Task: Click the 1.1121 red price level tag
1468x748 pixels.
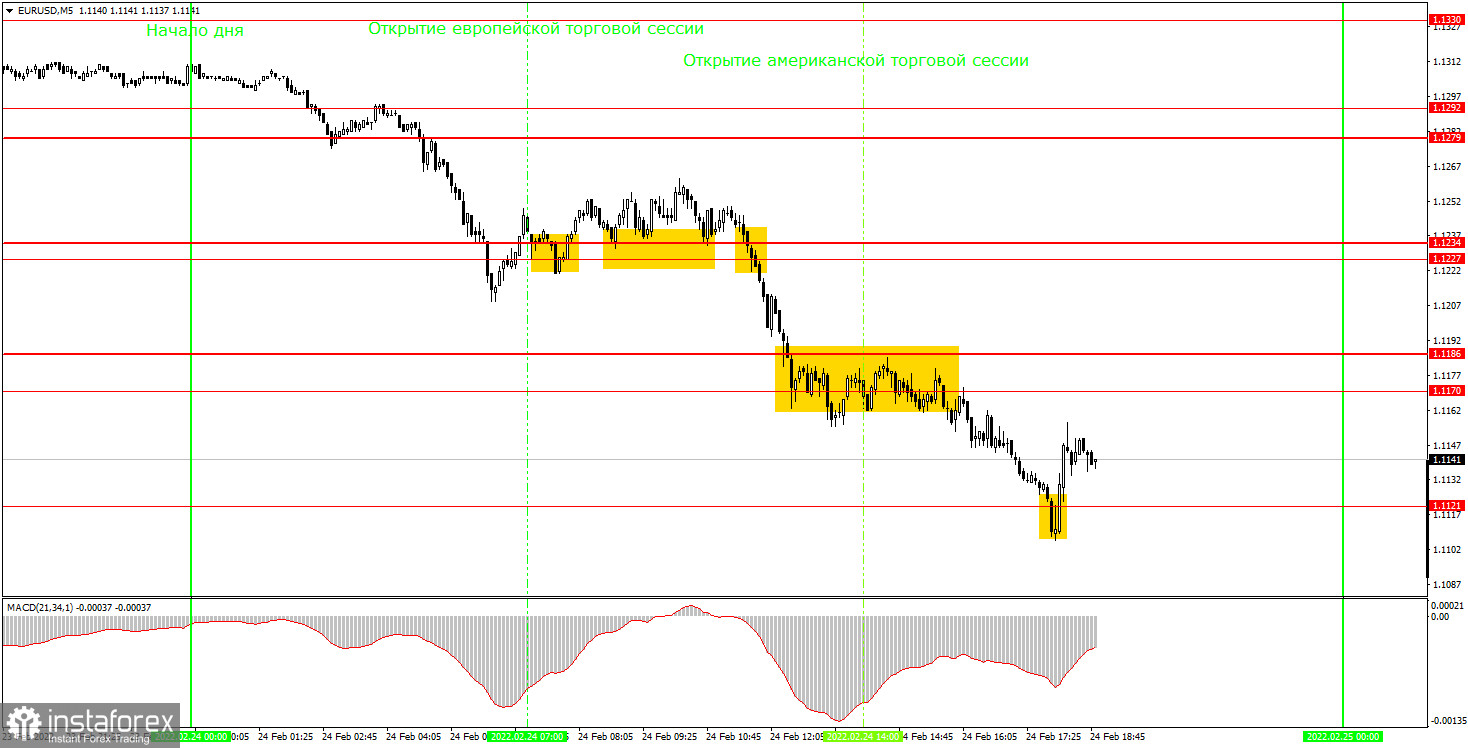Action: click(1446, 506)
